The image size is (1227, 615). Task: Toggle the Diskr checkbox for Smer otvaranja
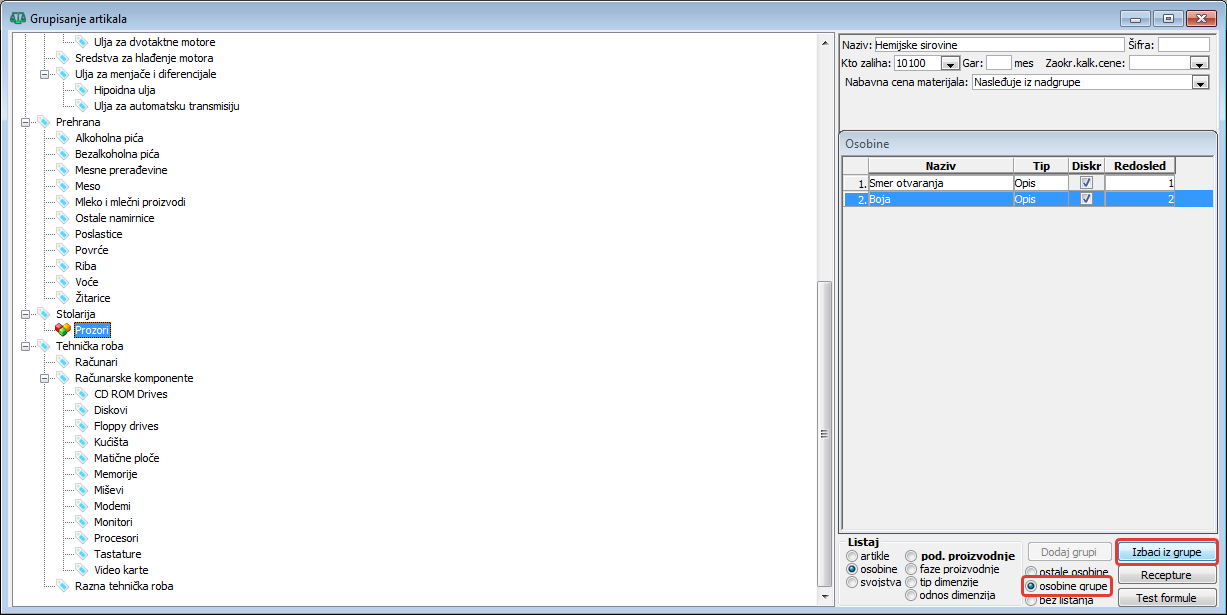click(x=1086, y=183)
